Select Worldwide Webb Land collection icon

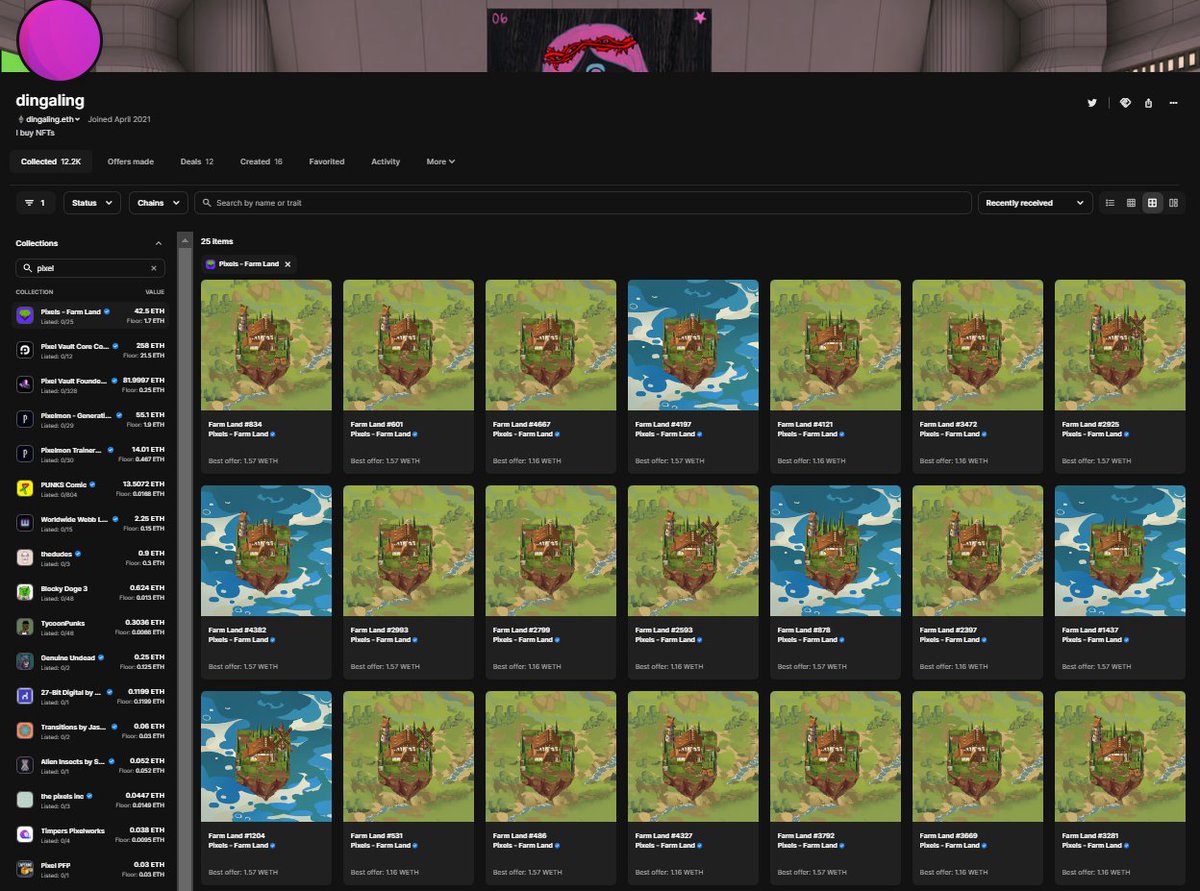click(25, 523)
